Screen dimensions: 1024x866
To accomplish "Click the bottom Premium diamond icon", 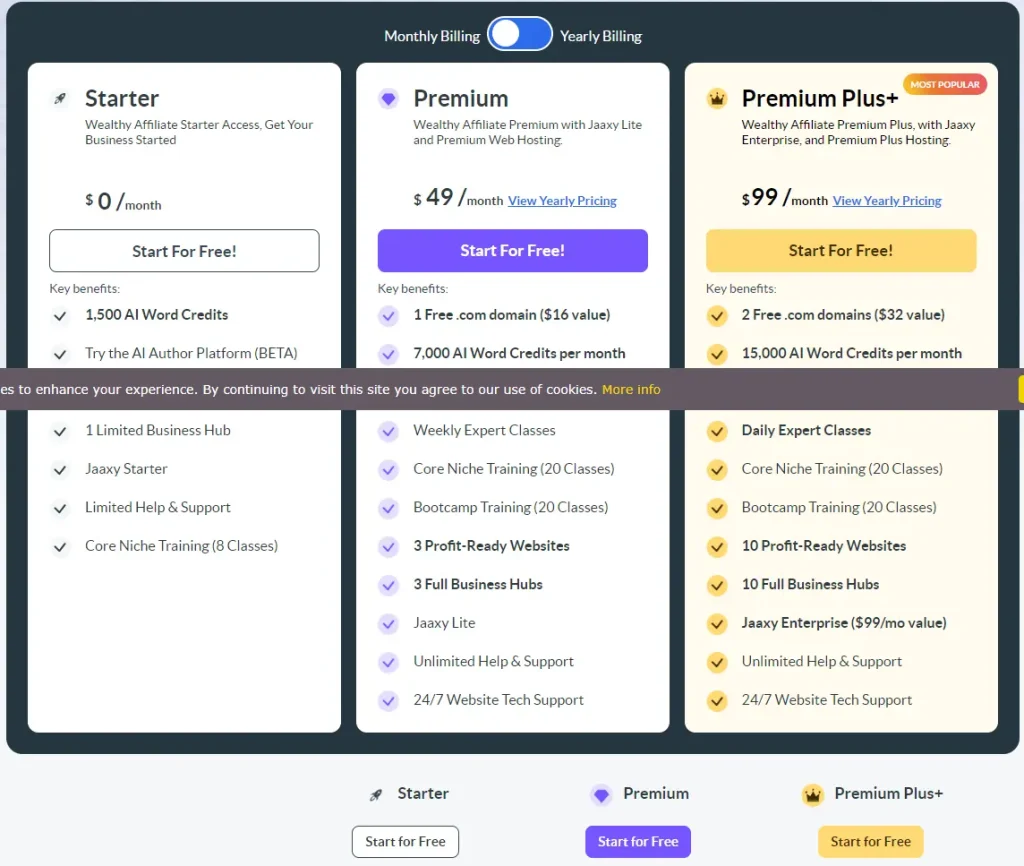I will [x=601, y=795].
